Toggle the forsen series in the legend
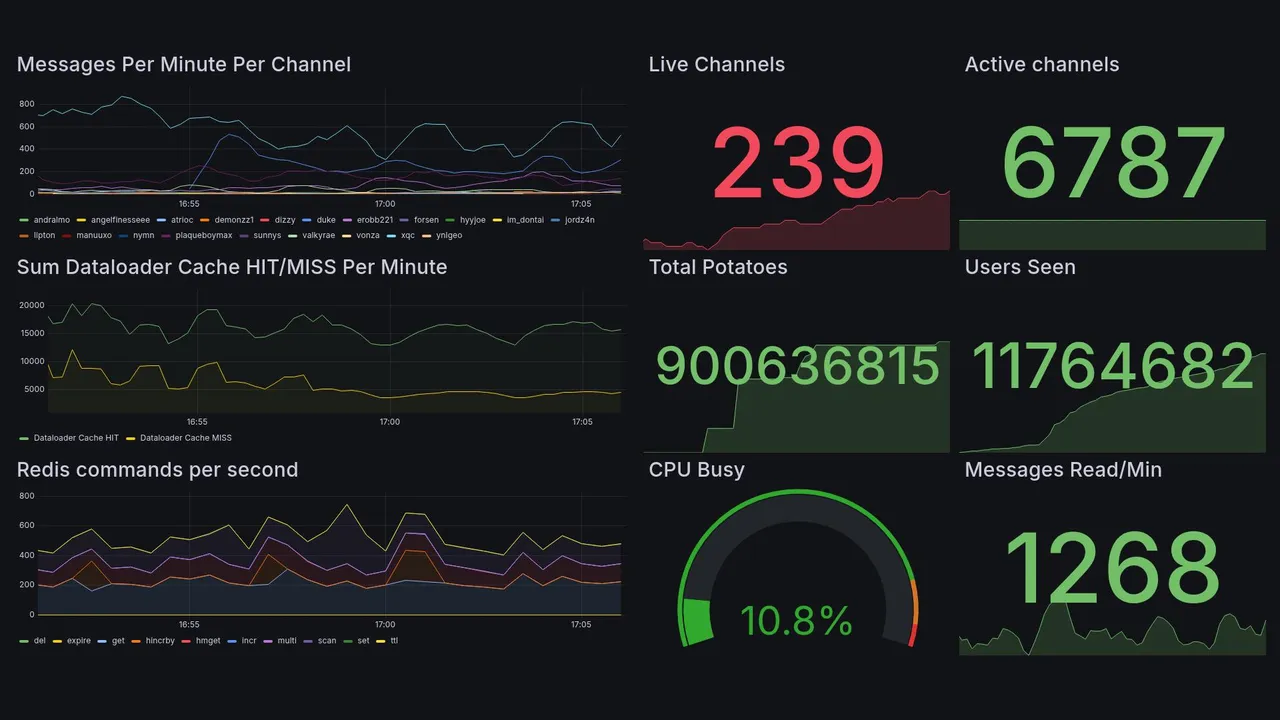 (x=426, y=220)
